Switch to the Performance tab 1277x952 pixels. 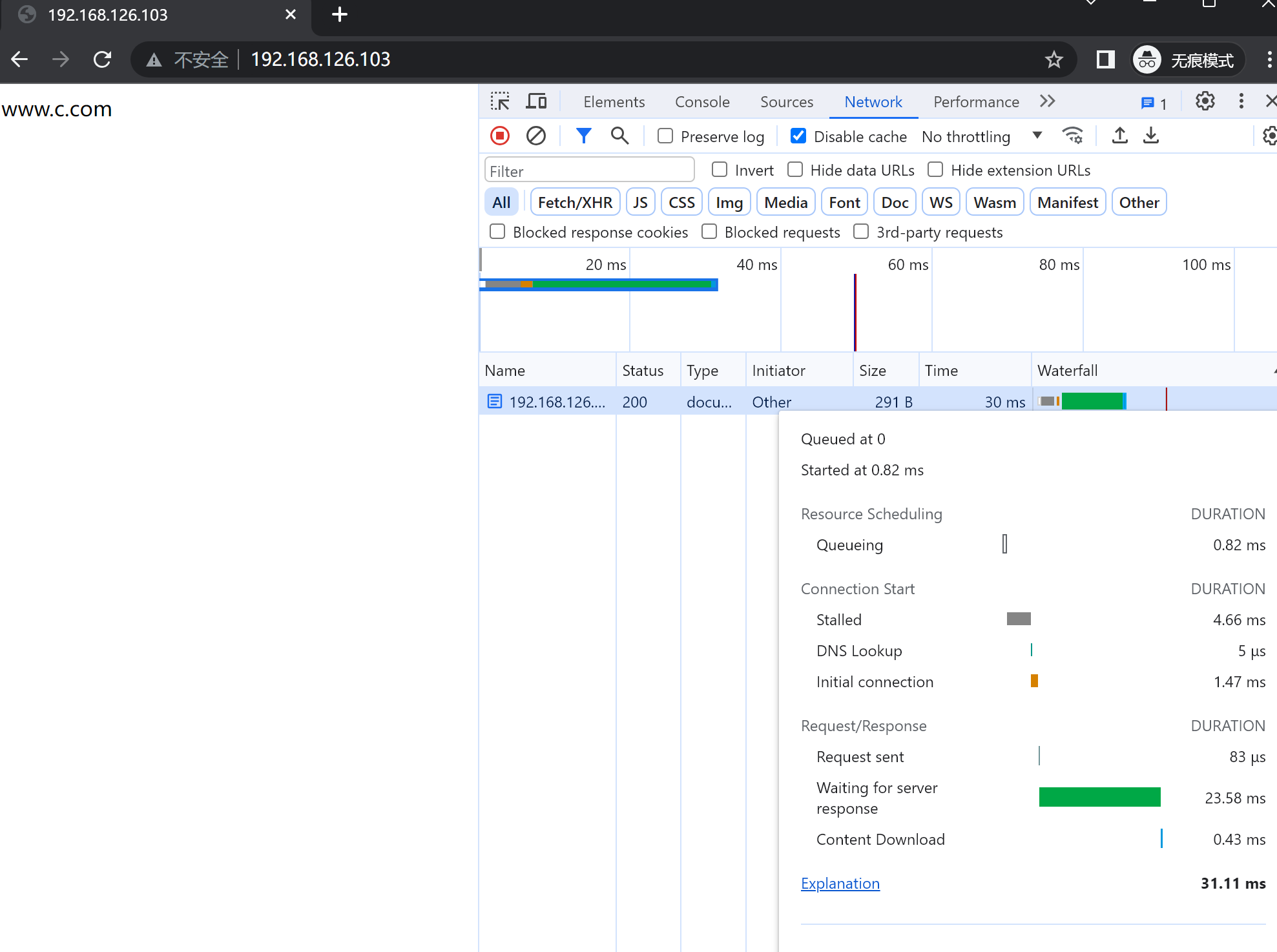[976, 101]
